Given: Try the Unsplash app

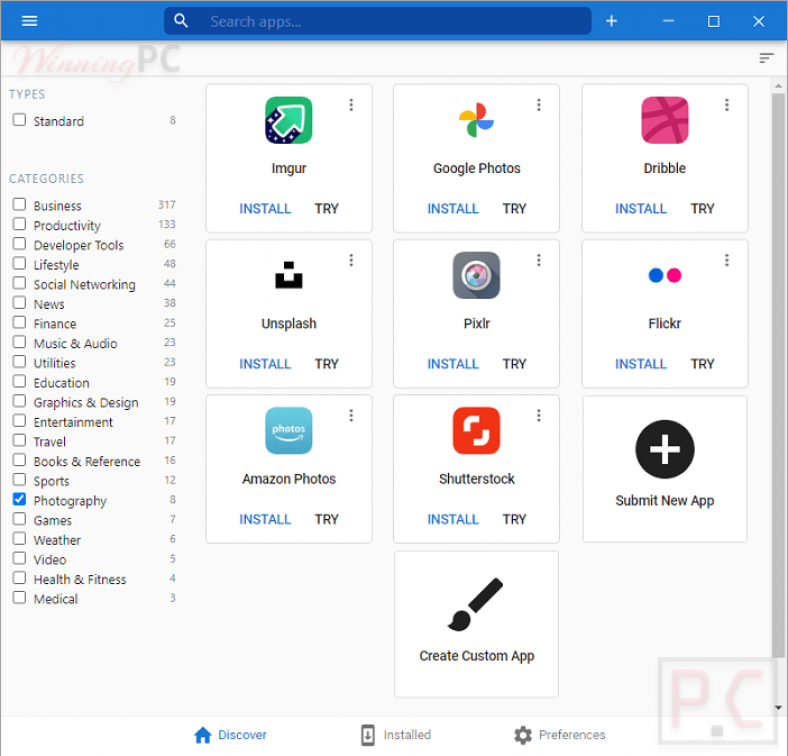Looking at the screenshot, I should coord(327,364).
